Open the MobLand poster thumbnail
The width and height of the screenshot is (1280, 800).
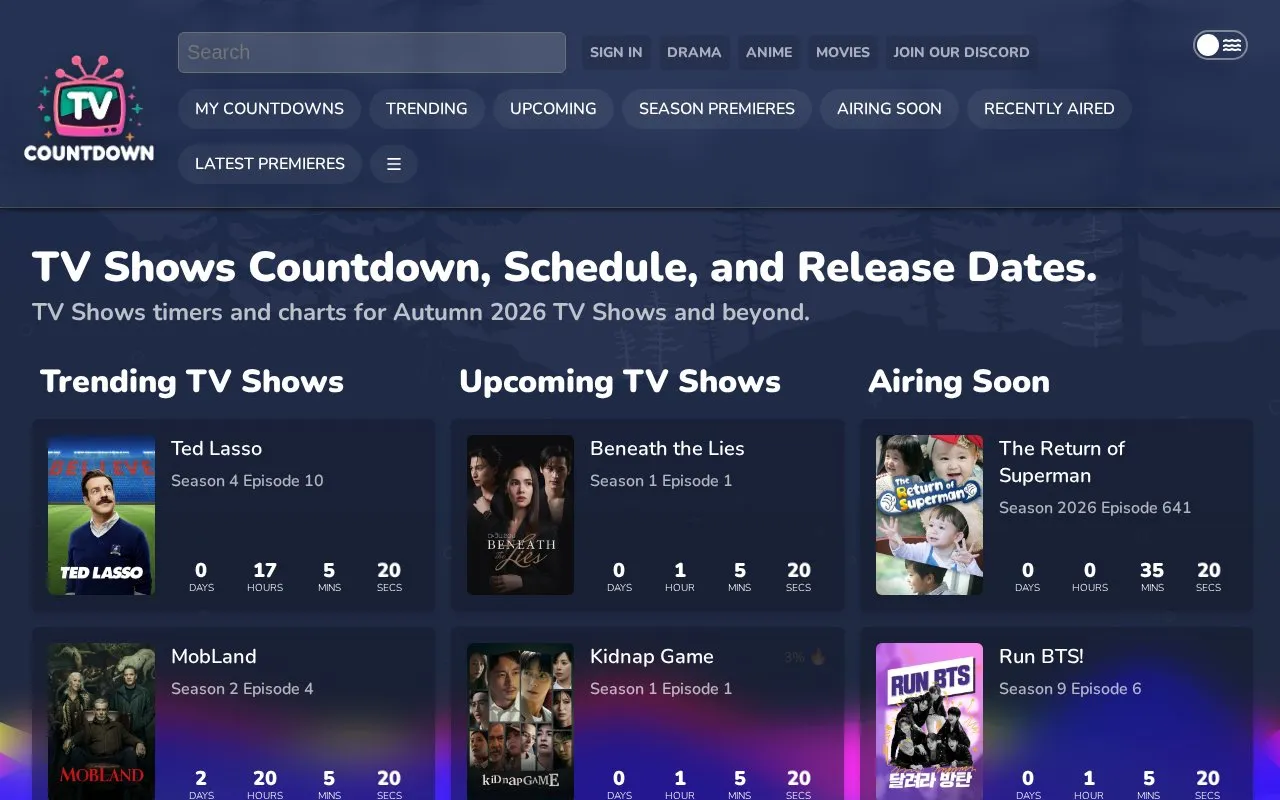[101, 721]
